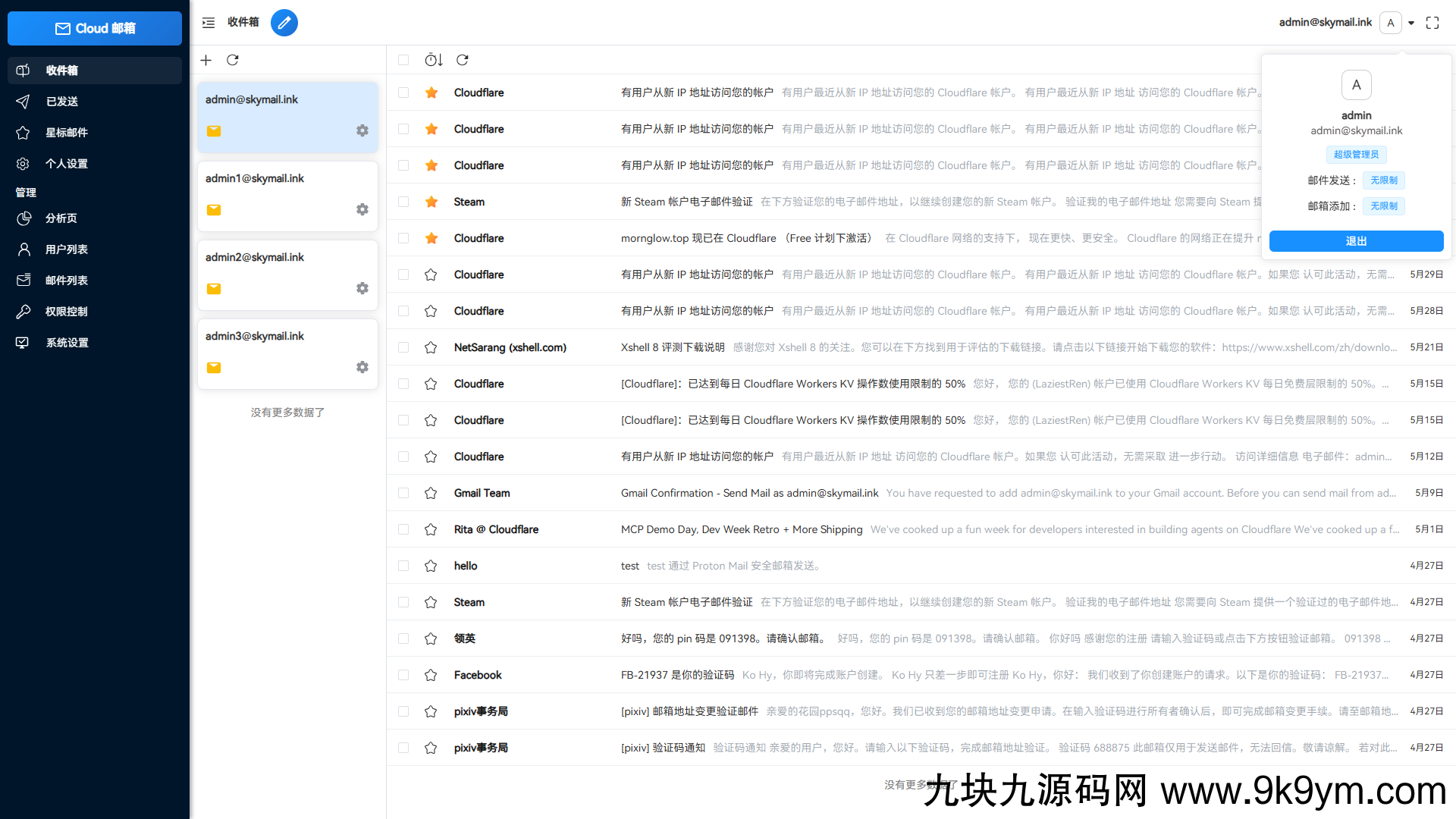Add a new mailbox with the plus icon
Image resolution: width=1456 pixels, height=819 pixels.
[206, 60]
